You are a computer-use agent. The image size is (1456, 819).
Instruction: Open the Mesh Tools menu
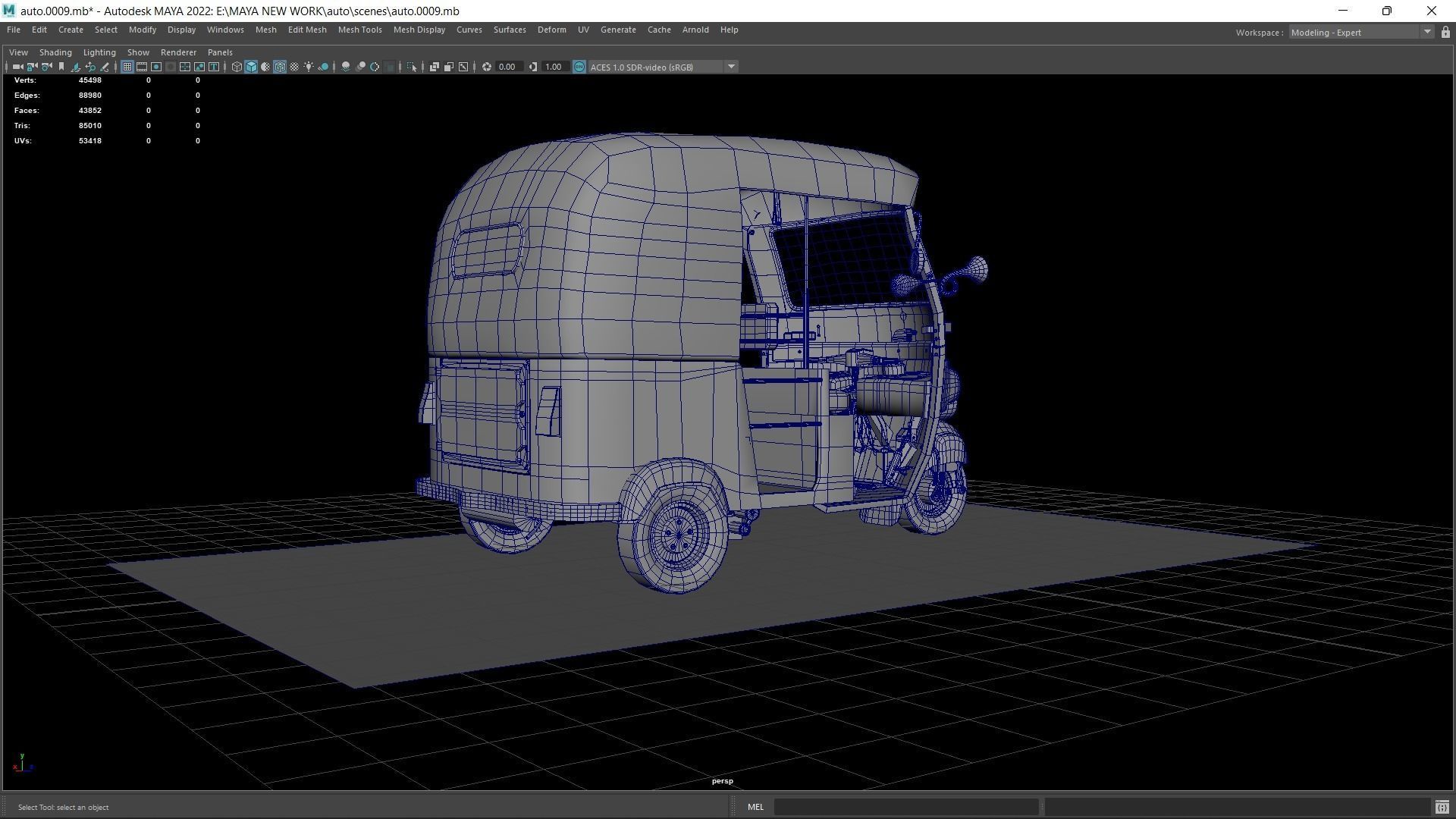tap(360, 30)
